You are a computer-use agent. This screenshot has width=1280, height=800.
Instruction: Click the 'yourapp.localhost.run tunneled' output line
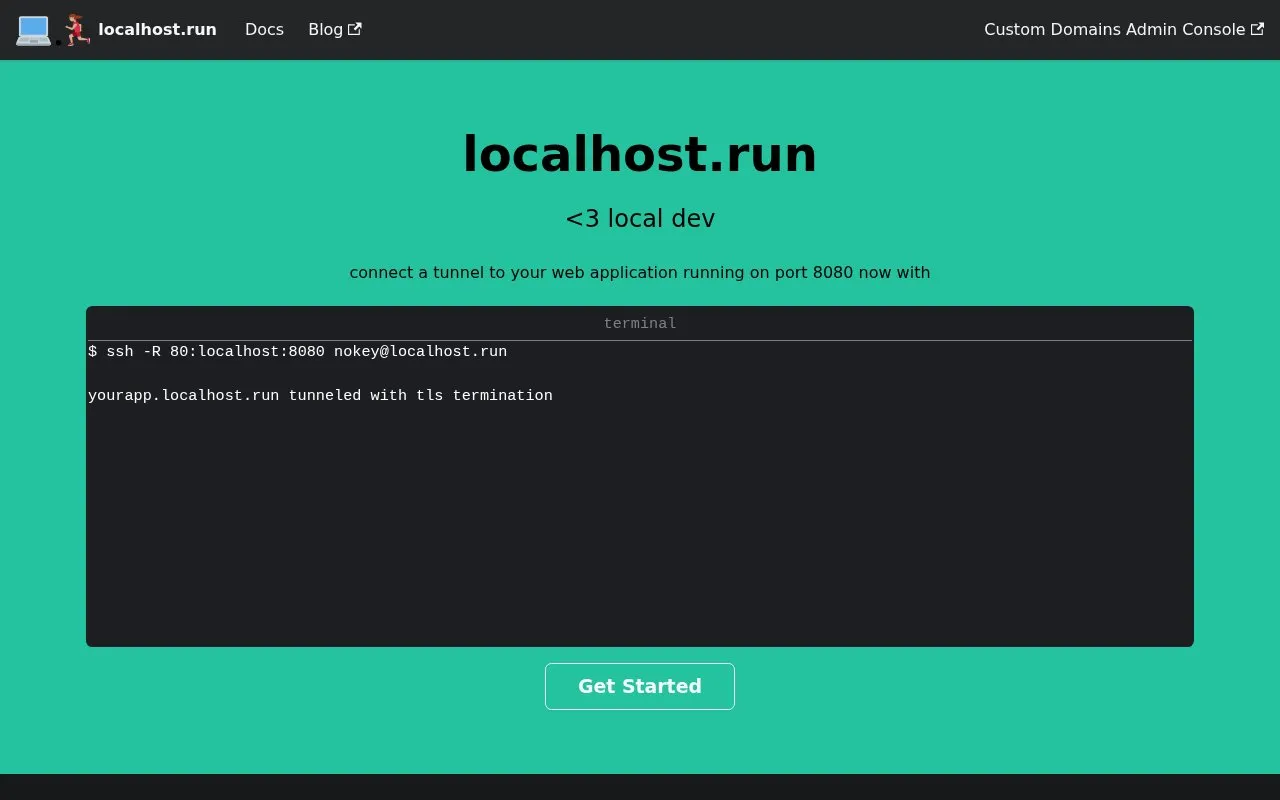320,396
